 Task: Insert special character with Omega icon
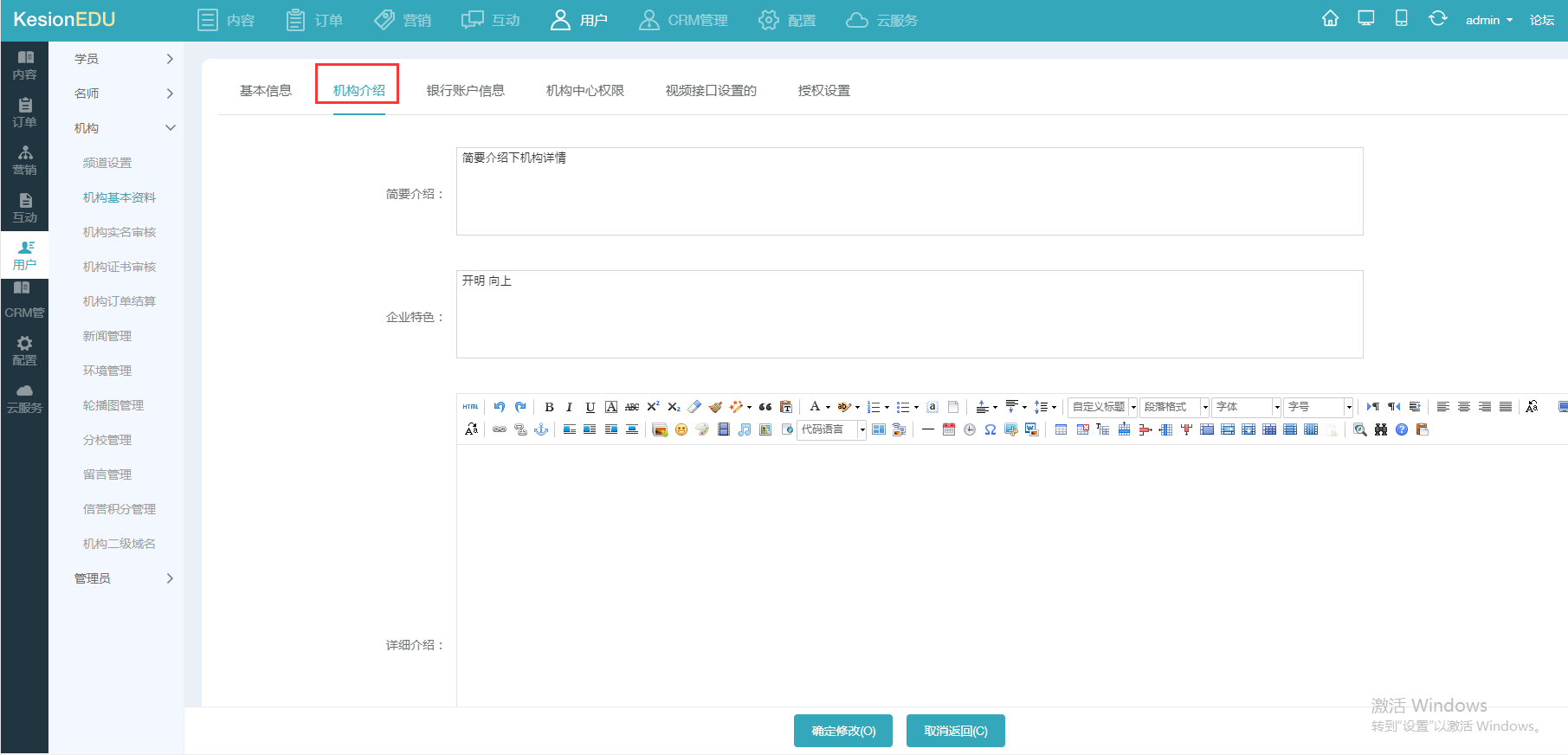990,430
